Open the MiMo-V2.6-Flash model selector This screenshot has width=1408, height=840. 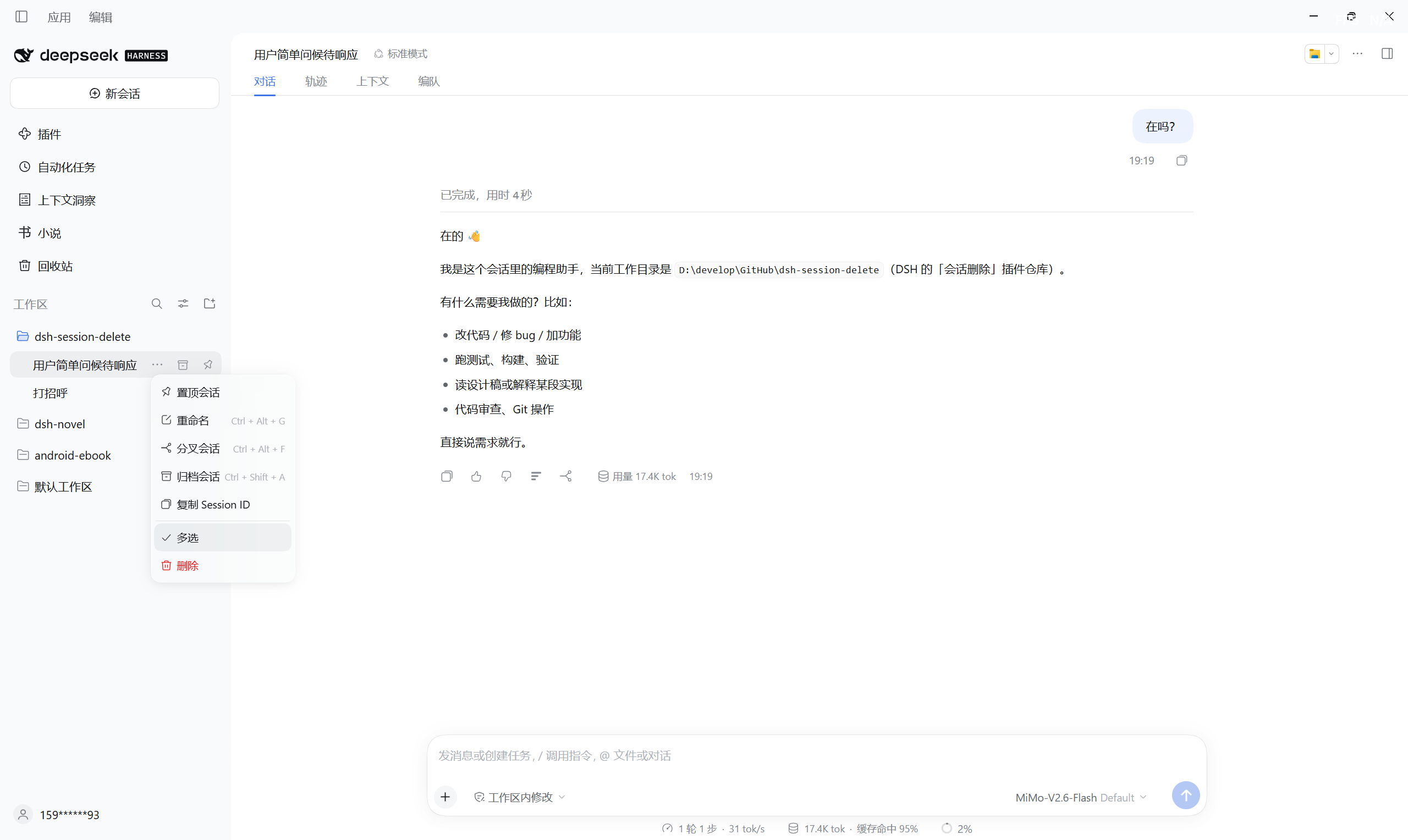point(1081,798)
